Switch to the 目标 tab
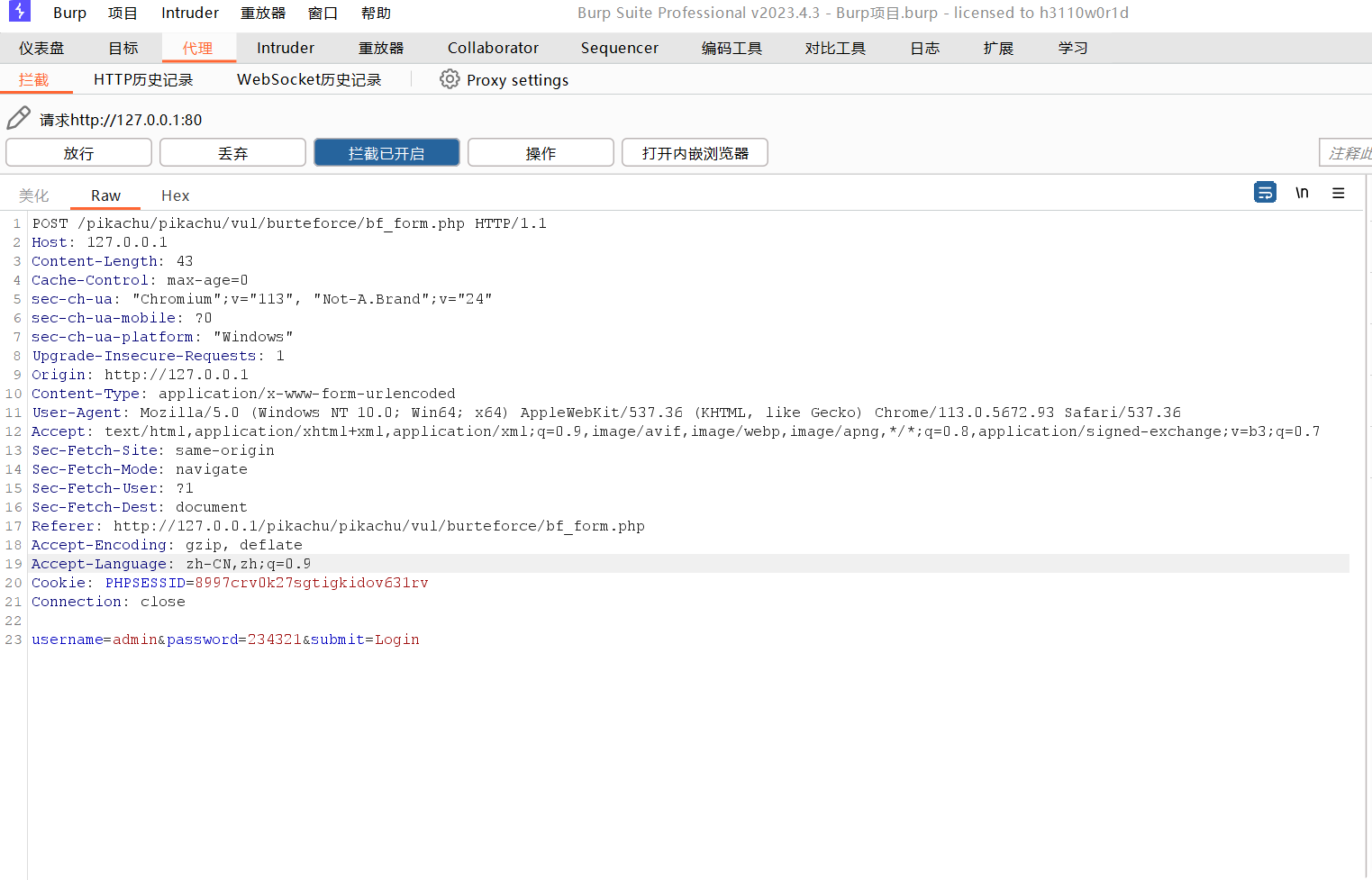 point(123,48)
